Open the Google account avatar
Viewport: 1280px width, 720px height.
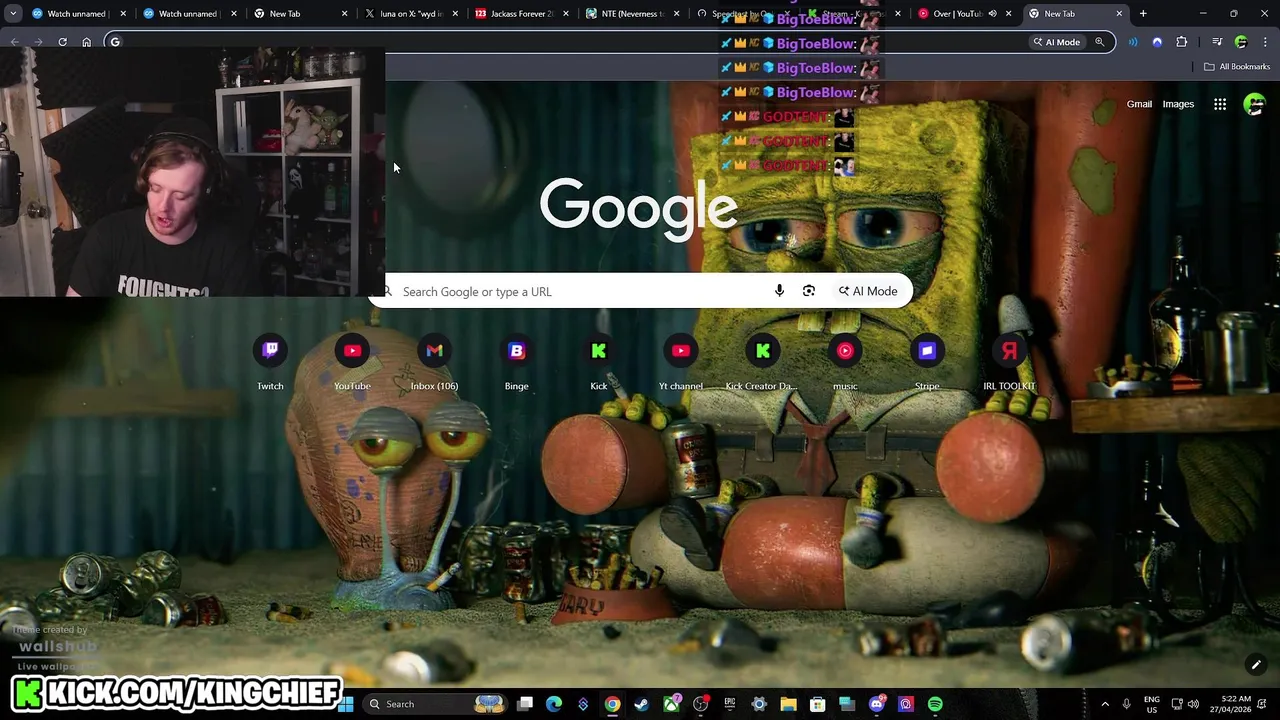tap(1254, 104)
